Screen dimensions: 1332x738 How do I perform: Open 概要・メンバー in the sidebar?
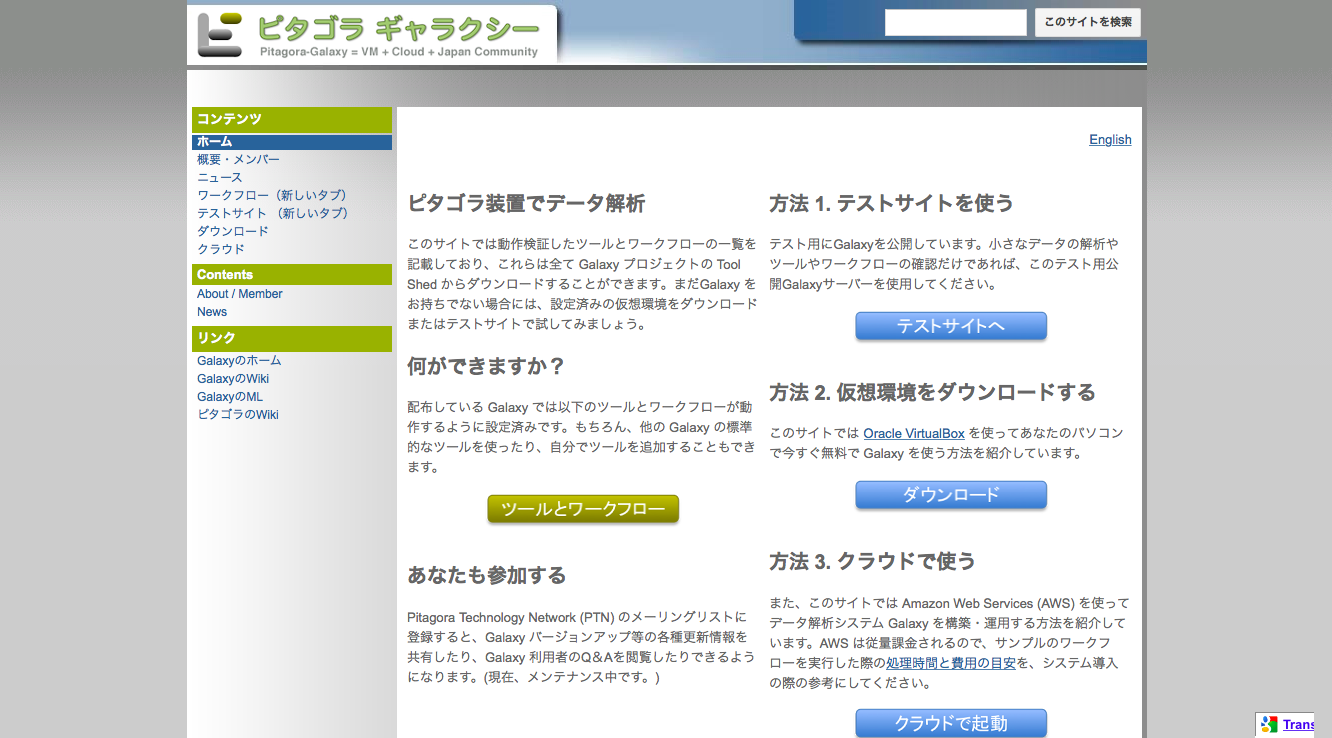[238, 160]
